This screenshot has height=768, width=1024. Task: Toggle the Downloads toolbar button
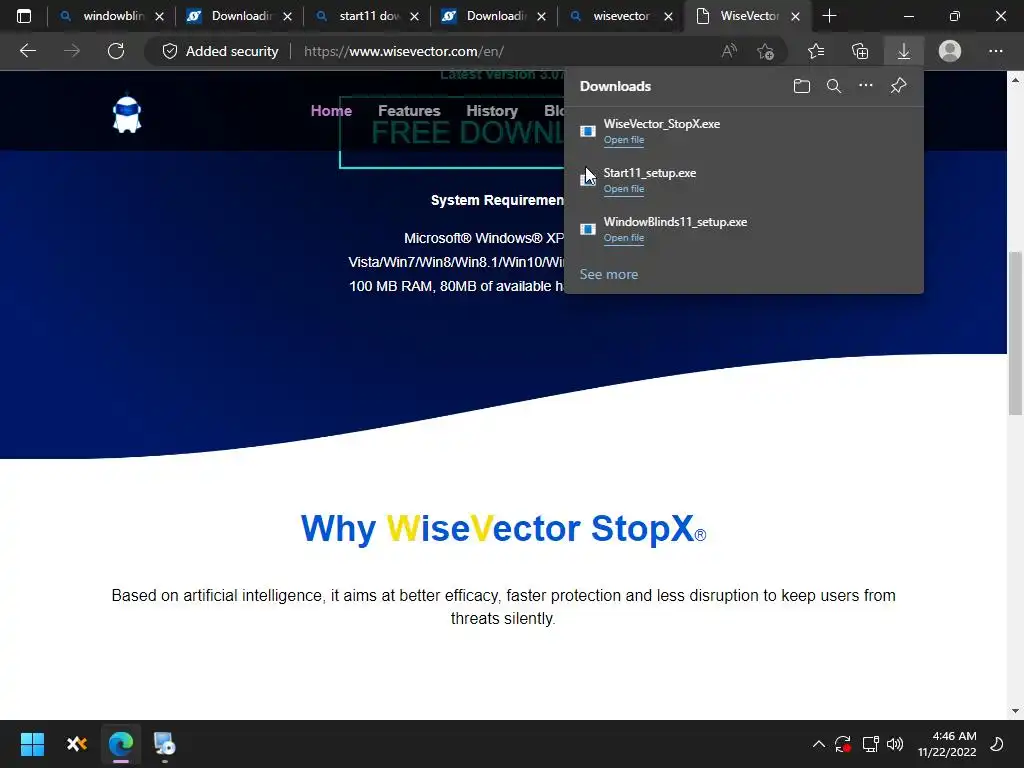[904, 51]
